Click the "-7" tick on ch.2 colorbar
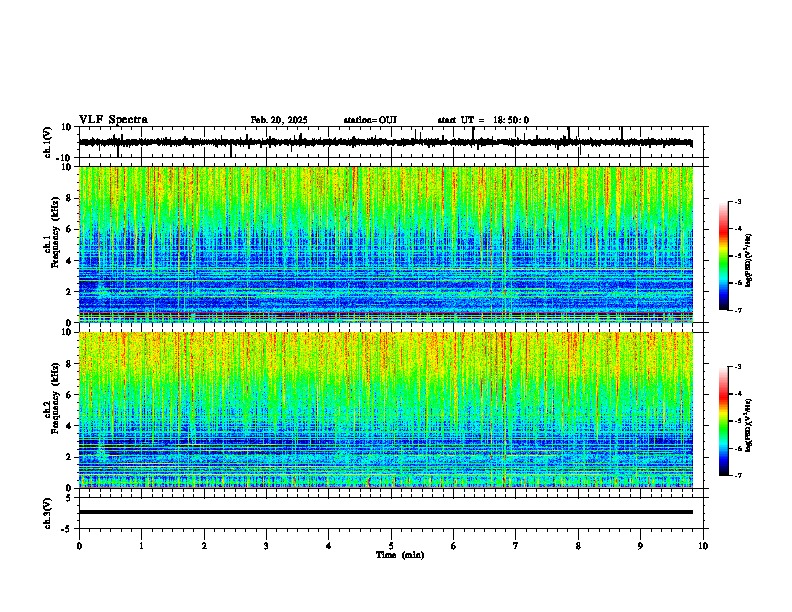The height and width of the screenshot is (612, 792). click(738, 476)
